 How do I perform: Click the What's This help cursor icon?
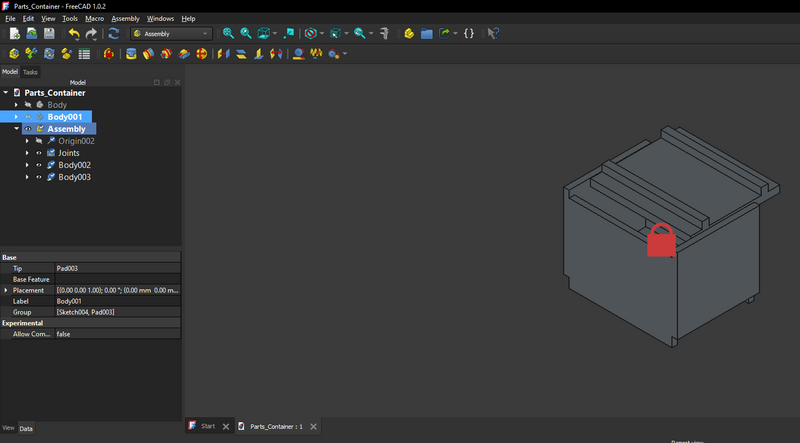coord(493,33)
